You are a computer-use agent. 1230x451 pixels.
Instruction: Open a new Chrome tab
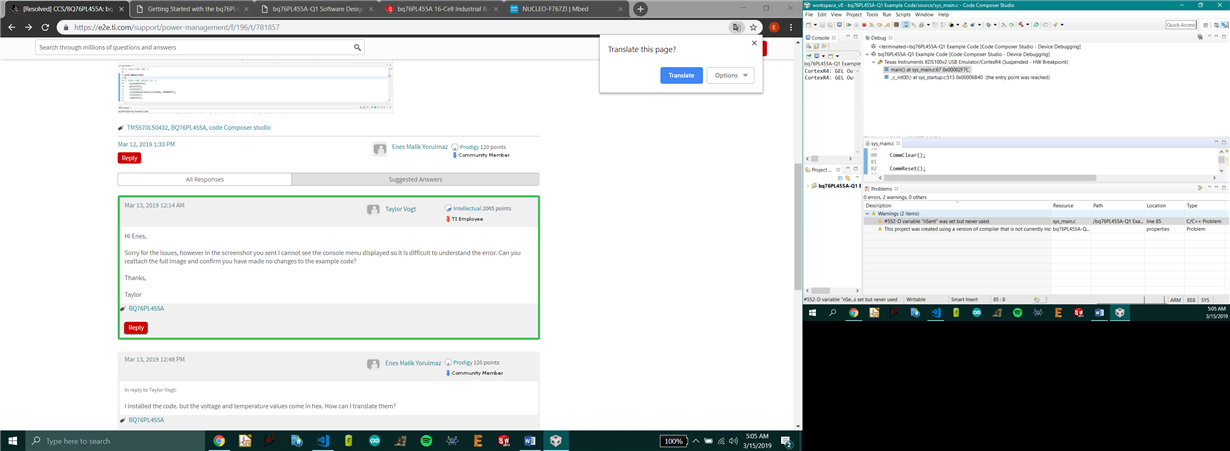click(x=640, y=9)
